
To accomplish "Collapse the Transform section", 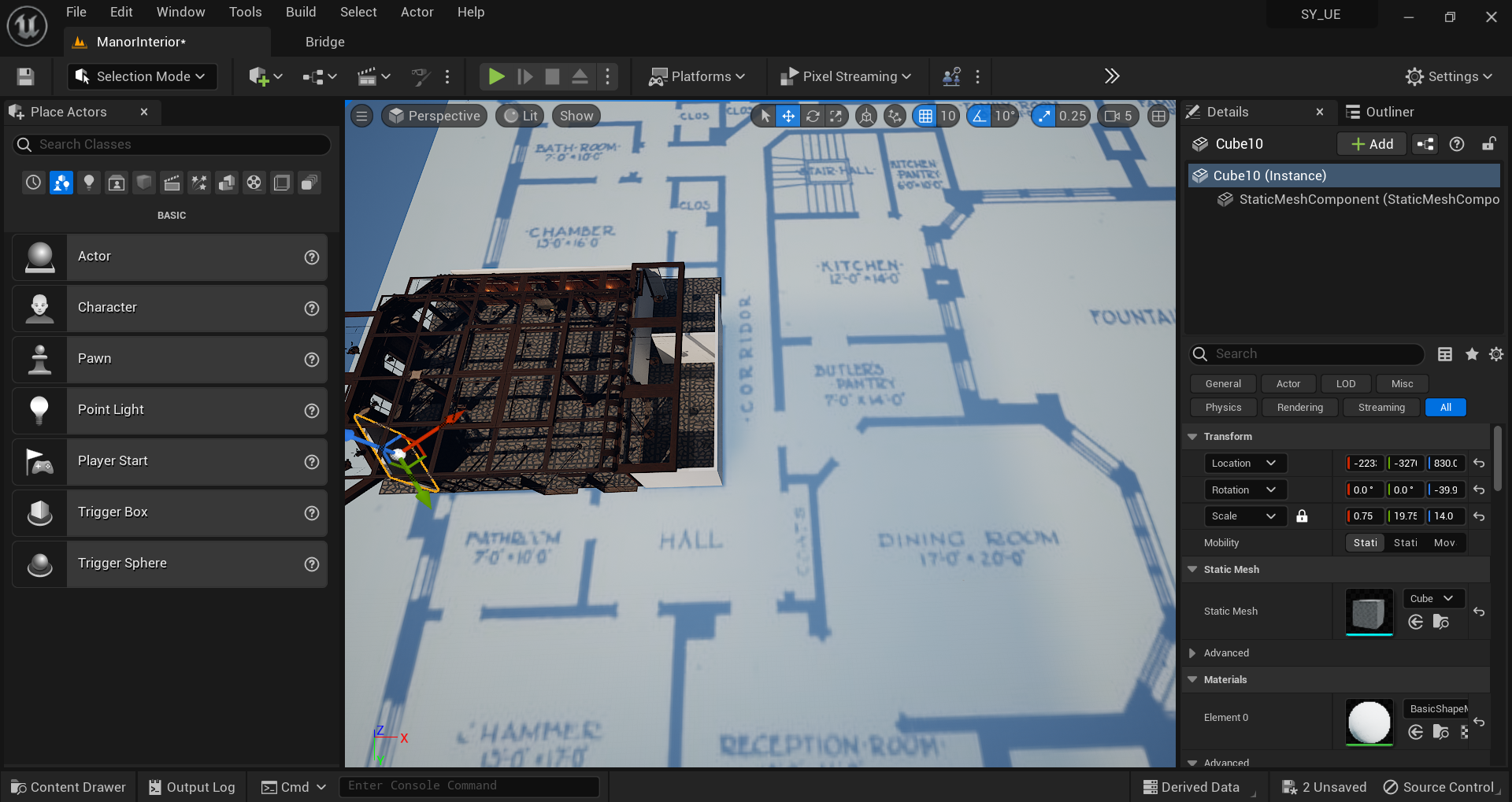I will (1192, 437).
